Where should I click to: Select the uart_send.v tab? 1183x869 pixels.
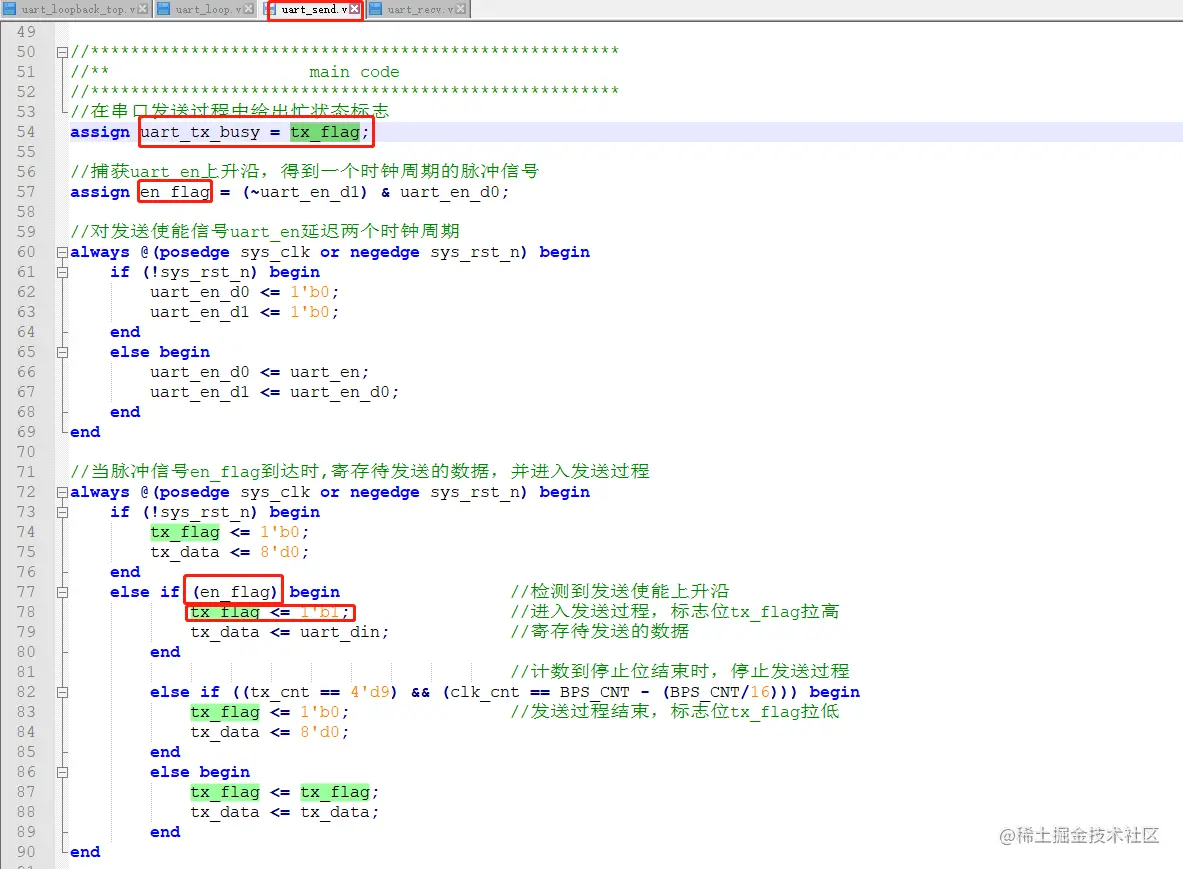[315, 9]
